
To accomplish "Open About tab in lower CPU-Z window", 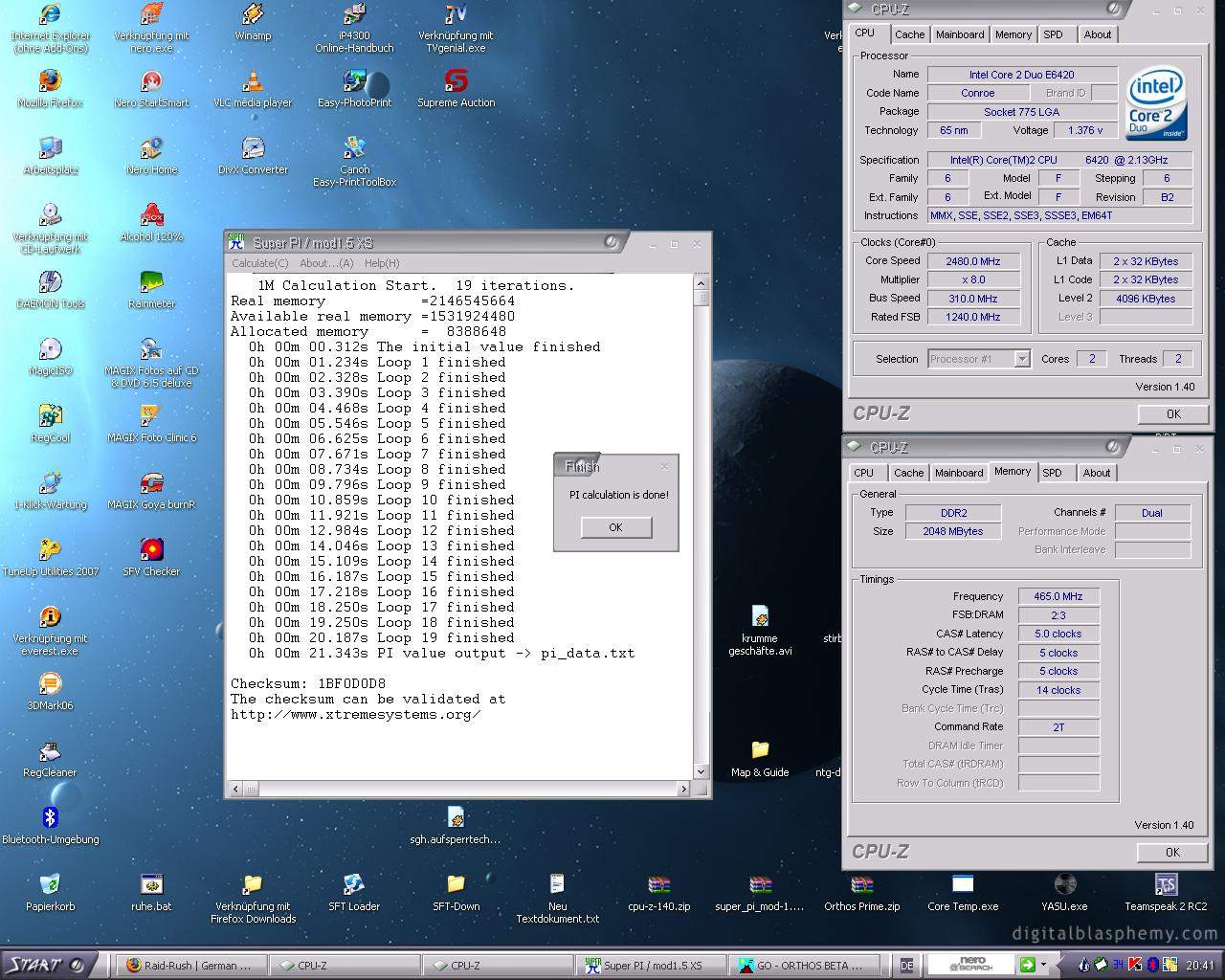I will [x=1097, y=473].
